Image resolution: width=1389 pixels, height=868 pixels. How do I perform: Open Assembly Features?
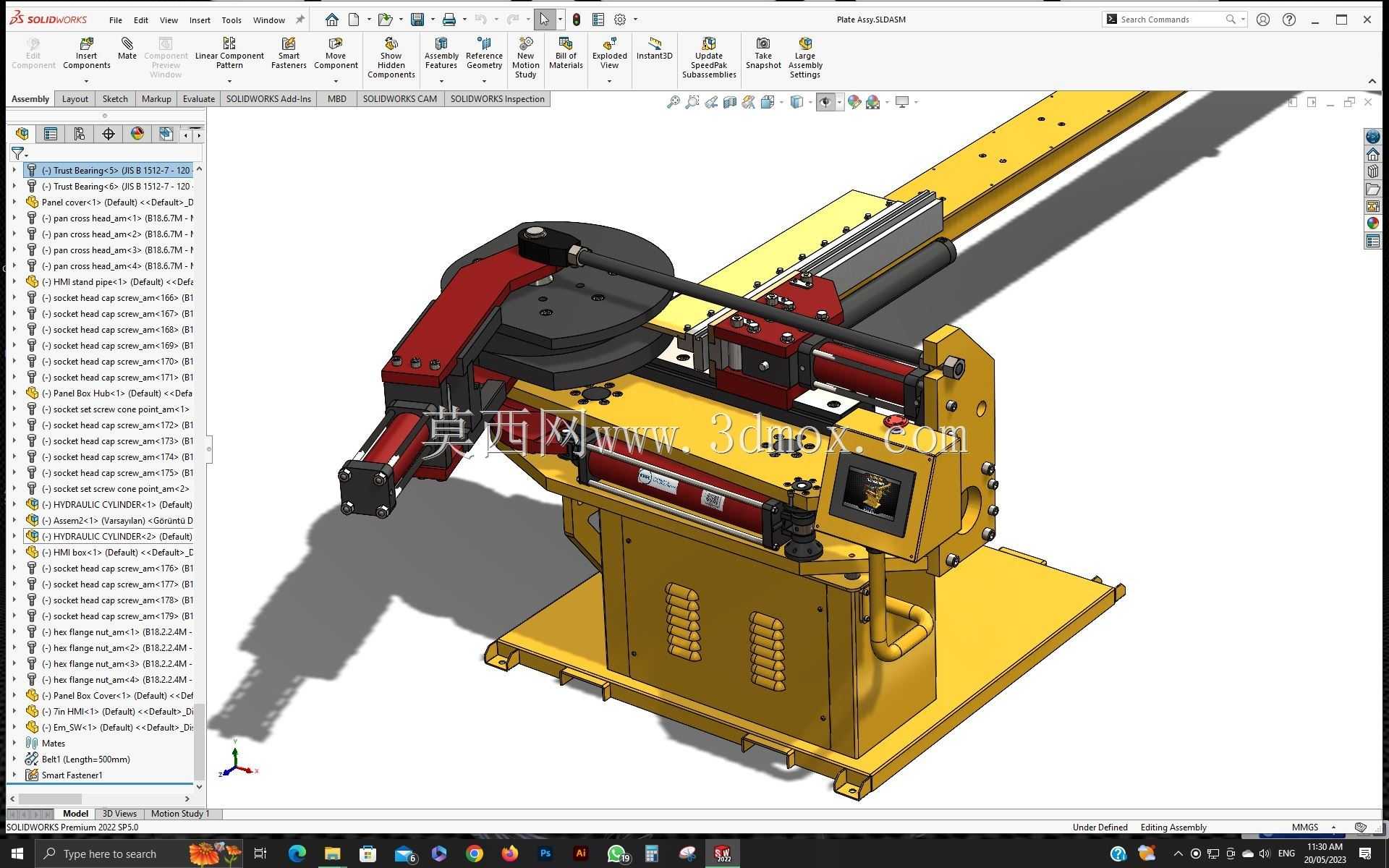click(441, 54)
